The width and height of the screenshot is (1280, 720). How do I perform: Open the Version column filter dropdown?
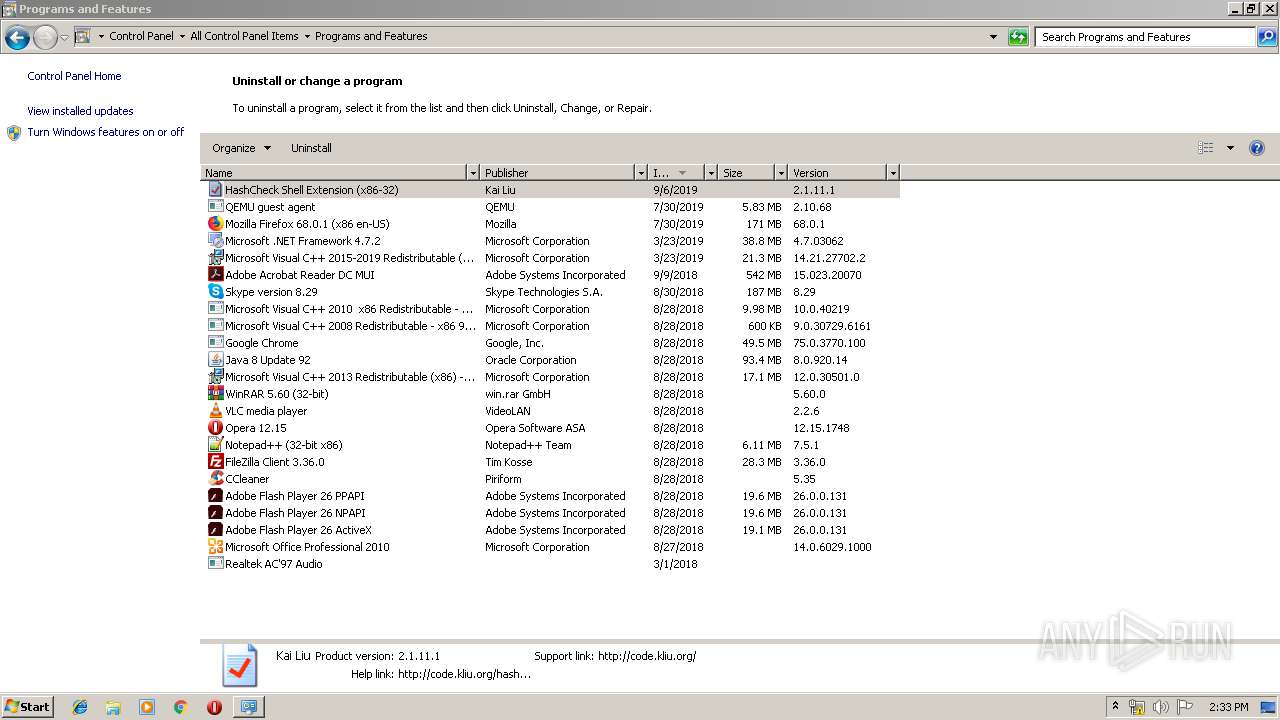[x=893, y=173]
